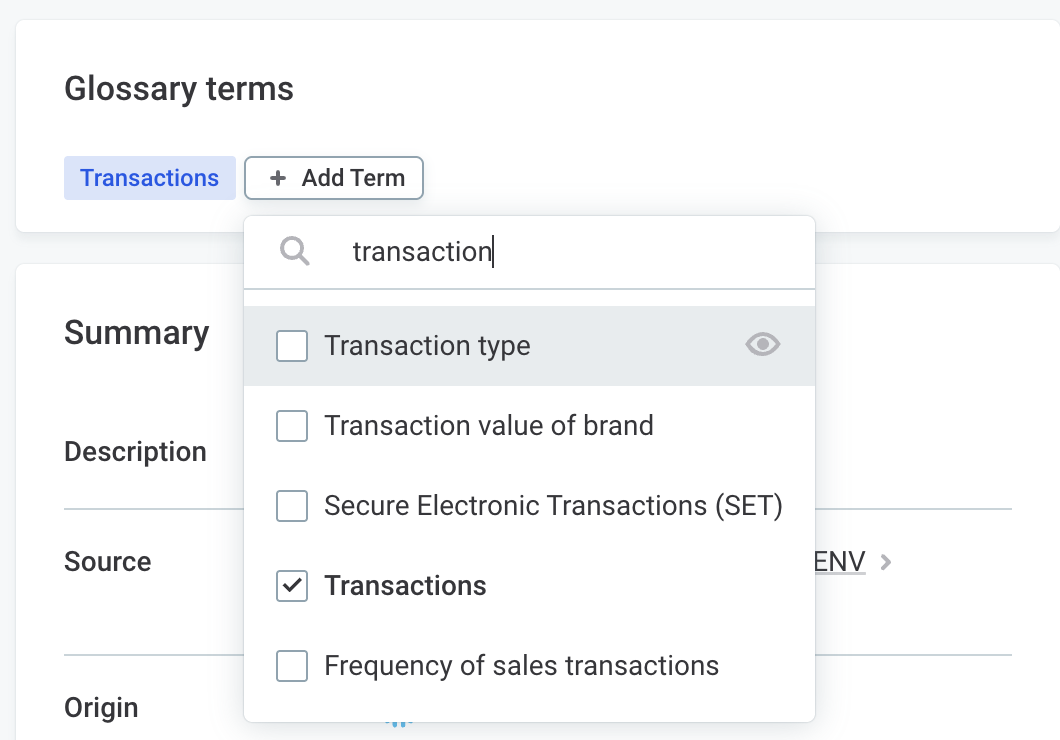Click the Origin section label

click(x=101, y=707)
